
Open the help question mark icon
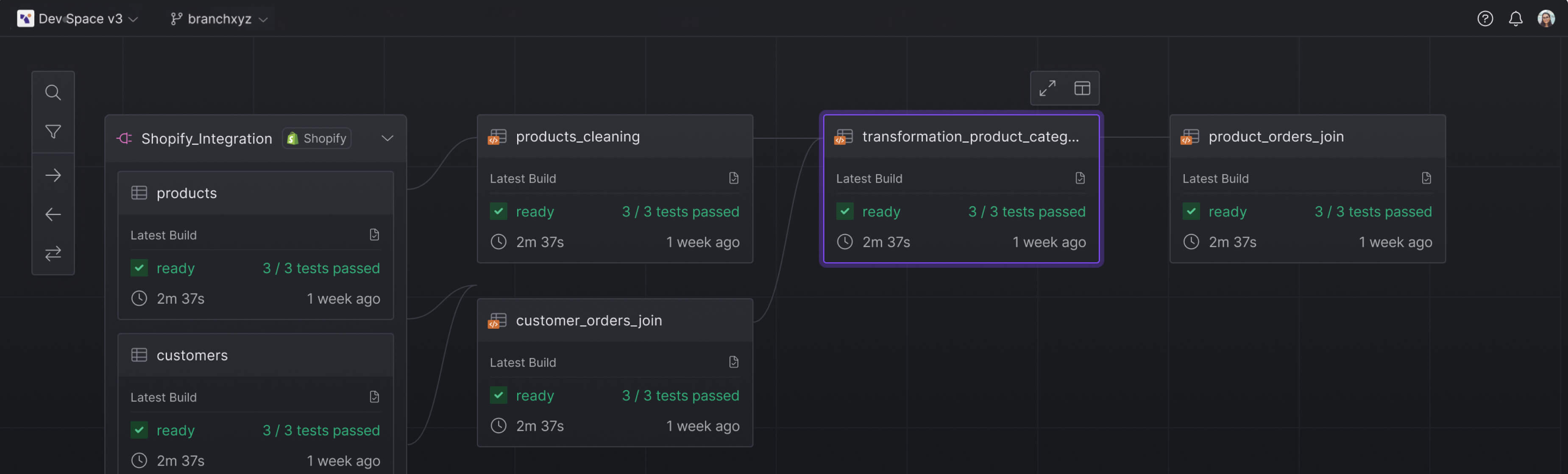click(x=1486, y=18)
